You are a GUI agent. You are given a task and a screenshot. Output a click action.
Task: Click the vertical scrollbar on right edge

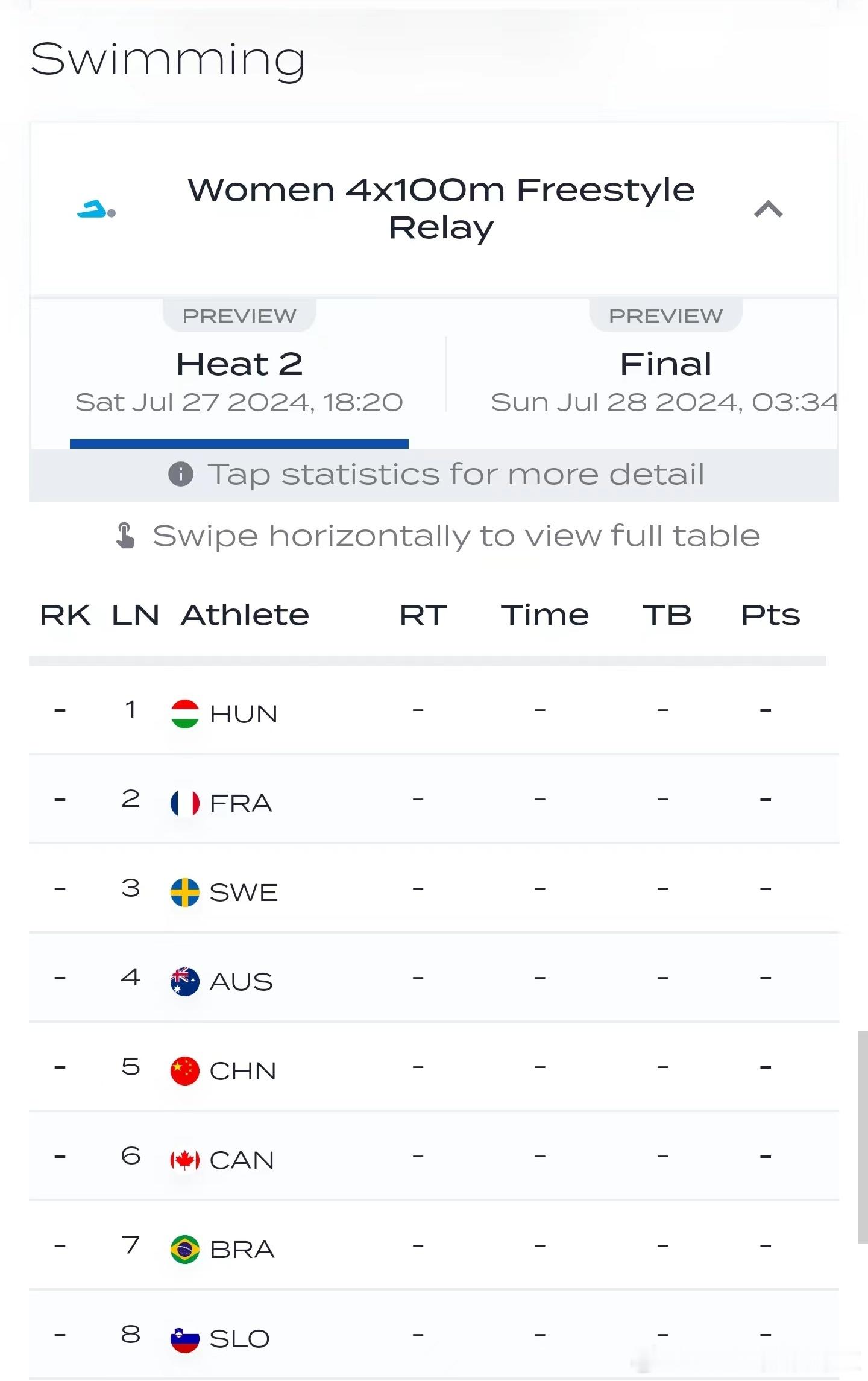click(863, 1136)
